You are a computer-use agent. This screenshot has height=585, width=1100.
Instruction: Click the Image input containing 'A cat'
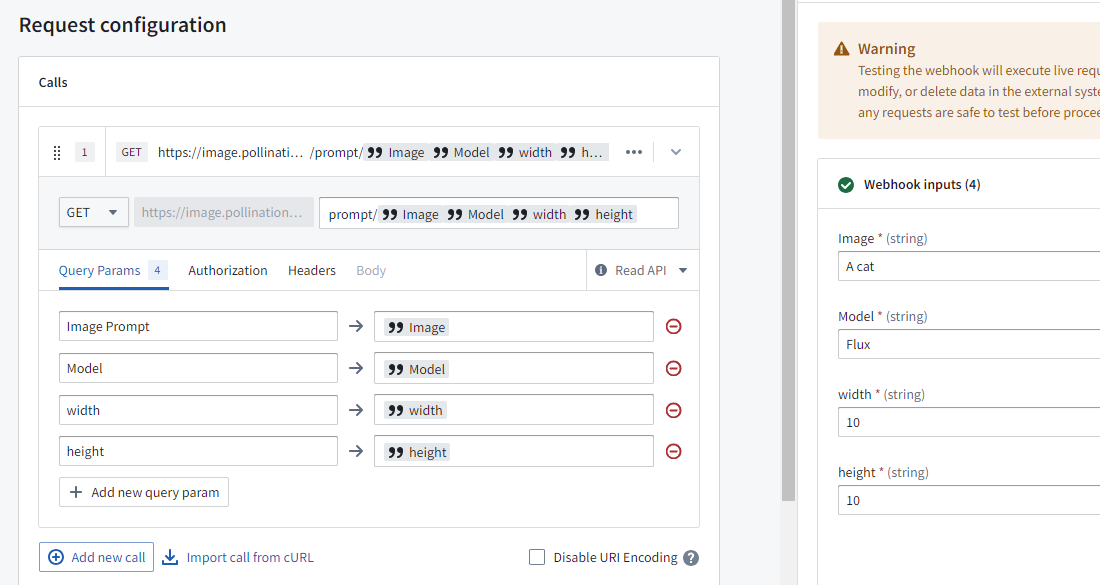tap(965, 266)
